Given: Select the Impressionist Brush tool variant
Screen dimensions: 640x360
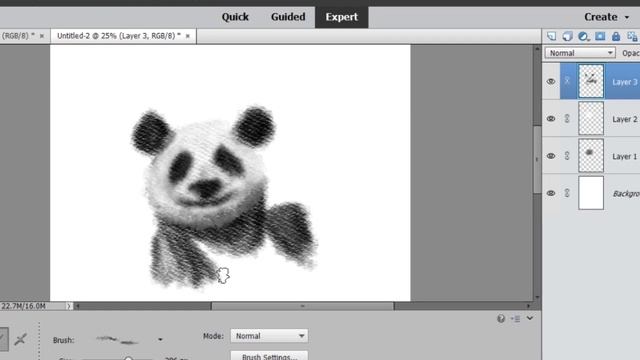Looking at the screenshot, I should click(x=20, y=339).
